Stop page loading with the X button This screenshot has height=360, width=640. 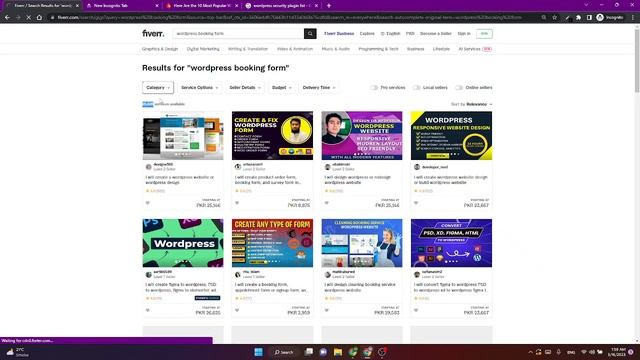pos(28,18)
